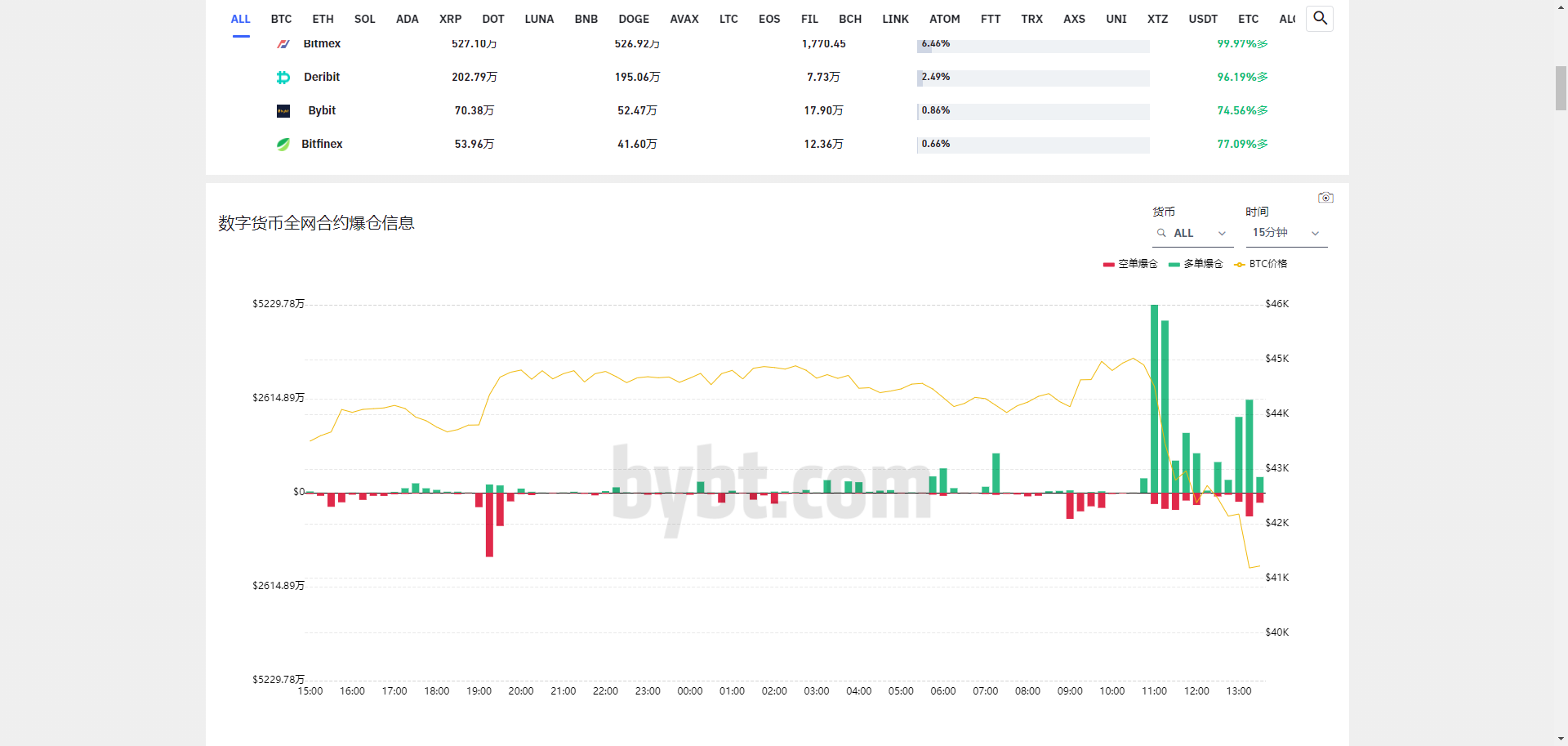The height and width of the screenshot is (746, 1568).
Task: Save chart image via camera icon
Action: pos(1325,198)
